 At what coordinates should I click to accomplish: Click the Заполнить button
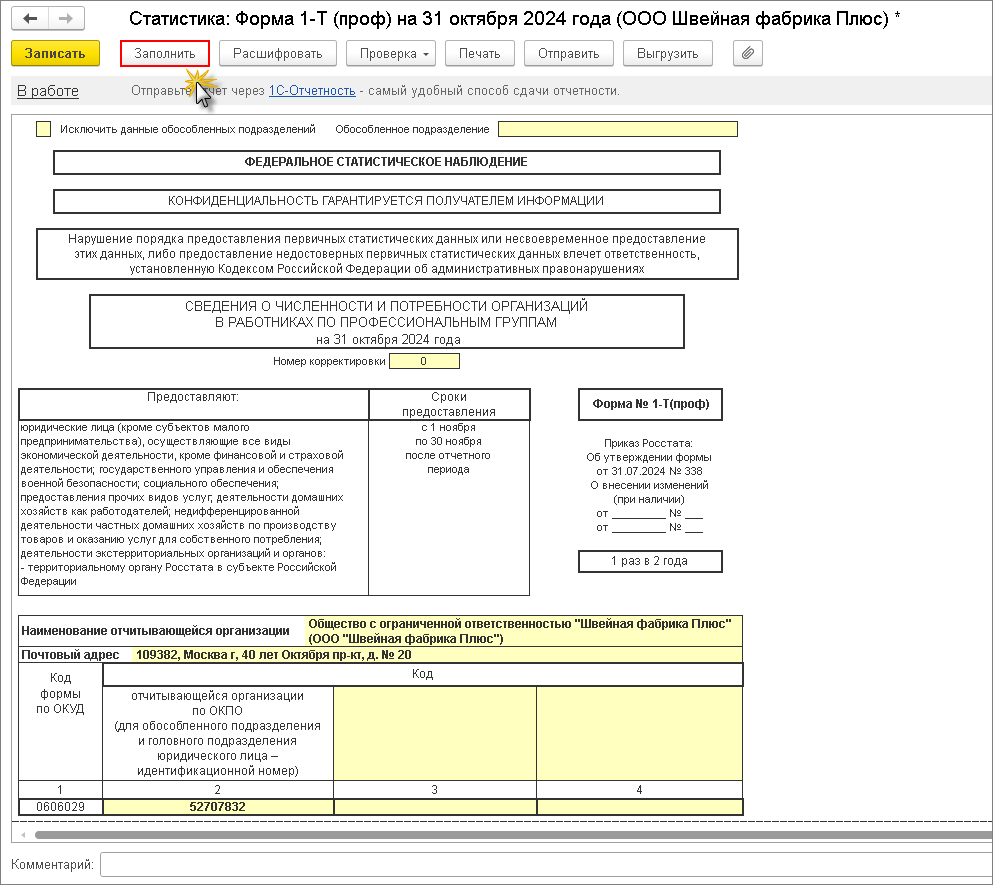click(x=165, y=53)
